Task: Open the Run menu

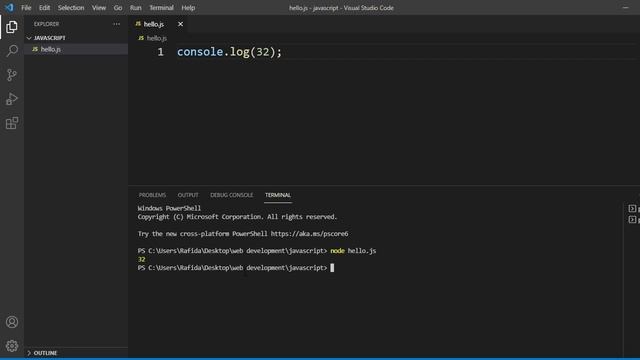Action: [136, 8]
